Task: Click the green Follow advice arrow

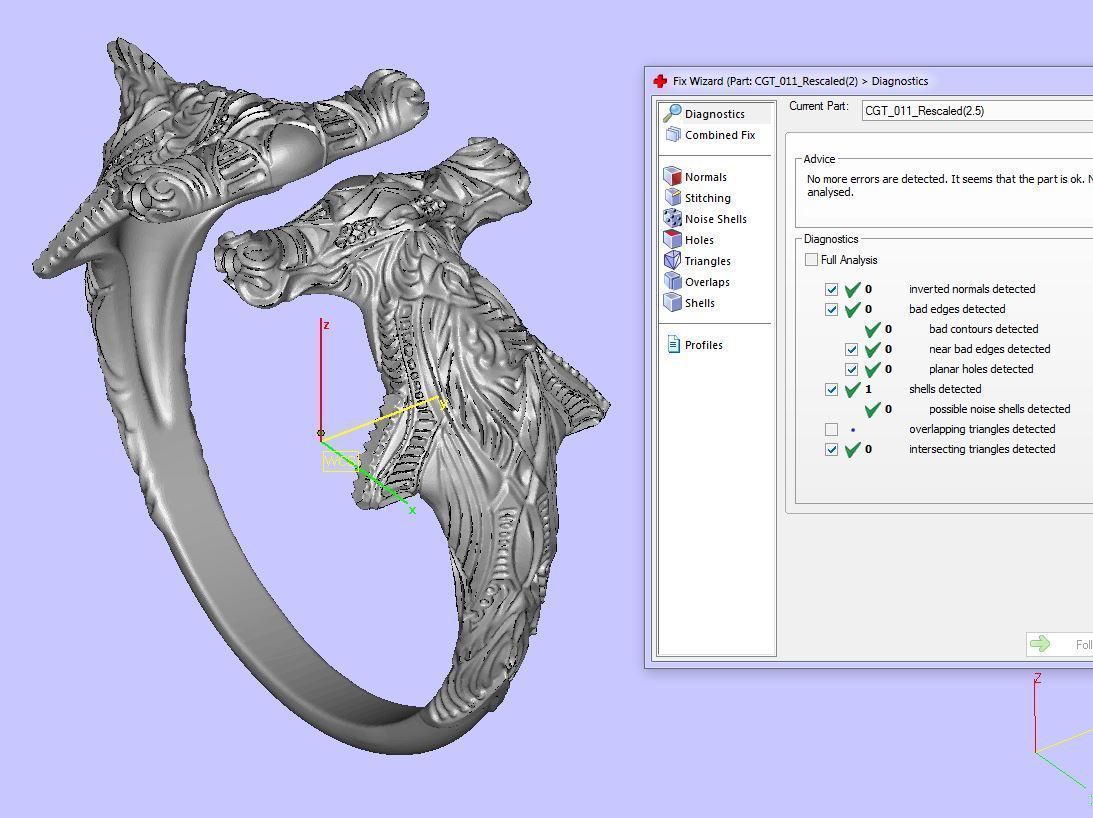Action: click(x=1040, y=644)
